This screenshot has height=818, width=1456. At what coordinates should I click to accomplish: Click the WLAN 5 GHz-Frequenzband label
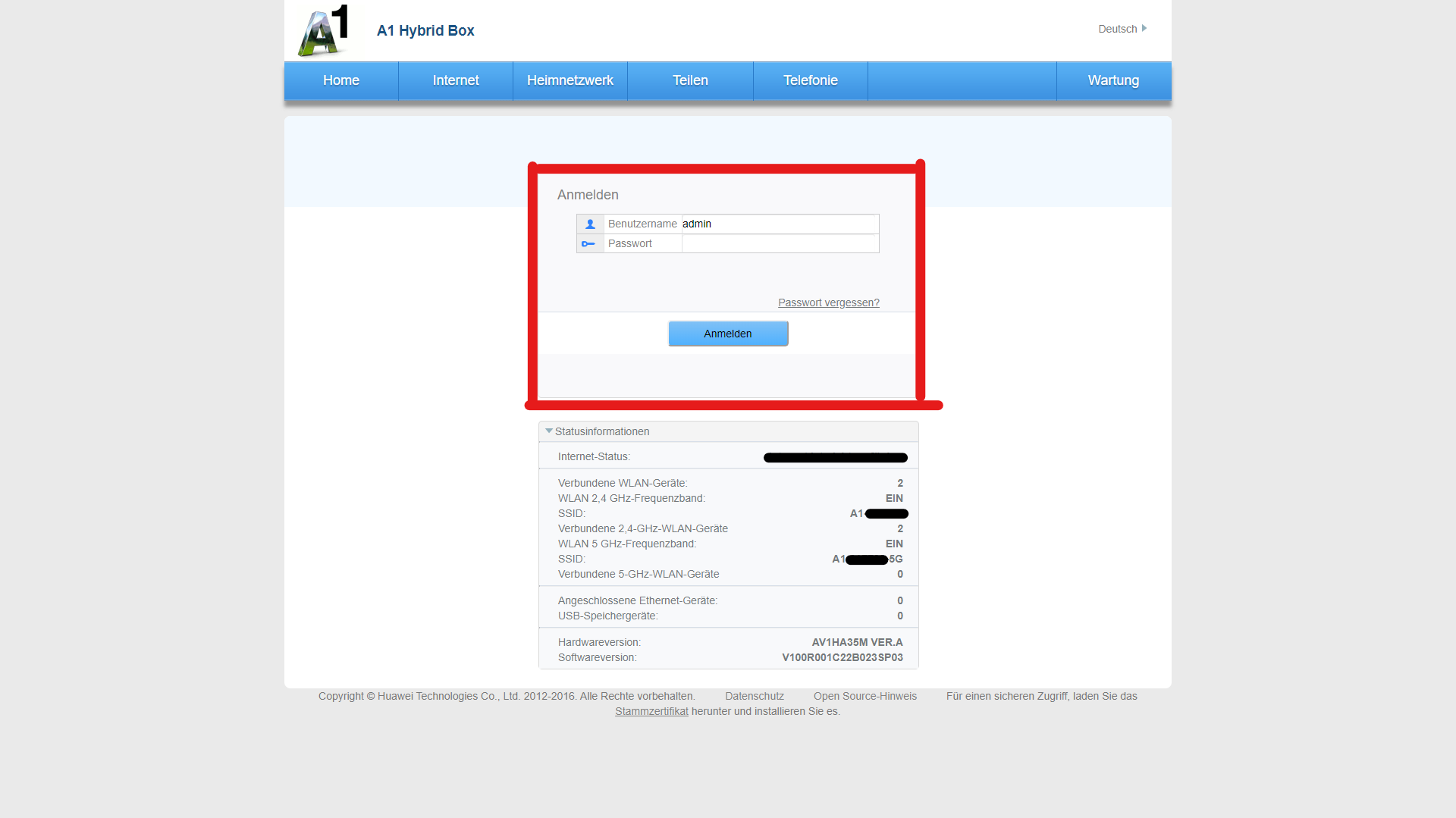coord(627,544)
